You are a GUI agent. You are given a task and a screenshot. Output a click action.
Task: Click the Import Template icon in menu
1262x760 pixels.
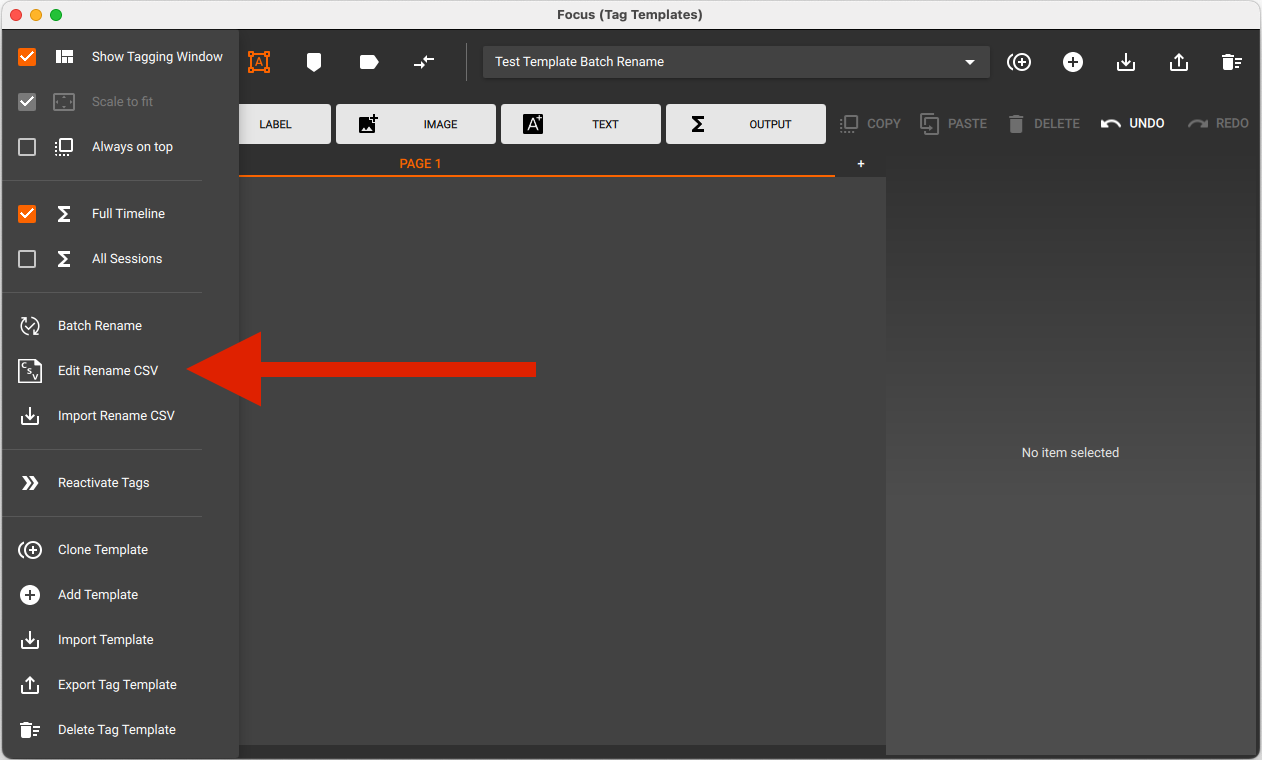[30, 640]
